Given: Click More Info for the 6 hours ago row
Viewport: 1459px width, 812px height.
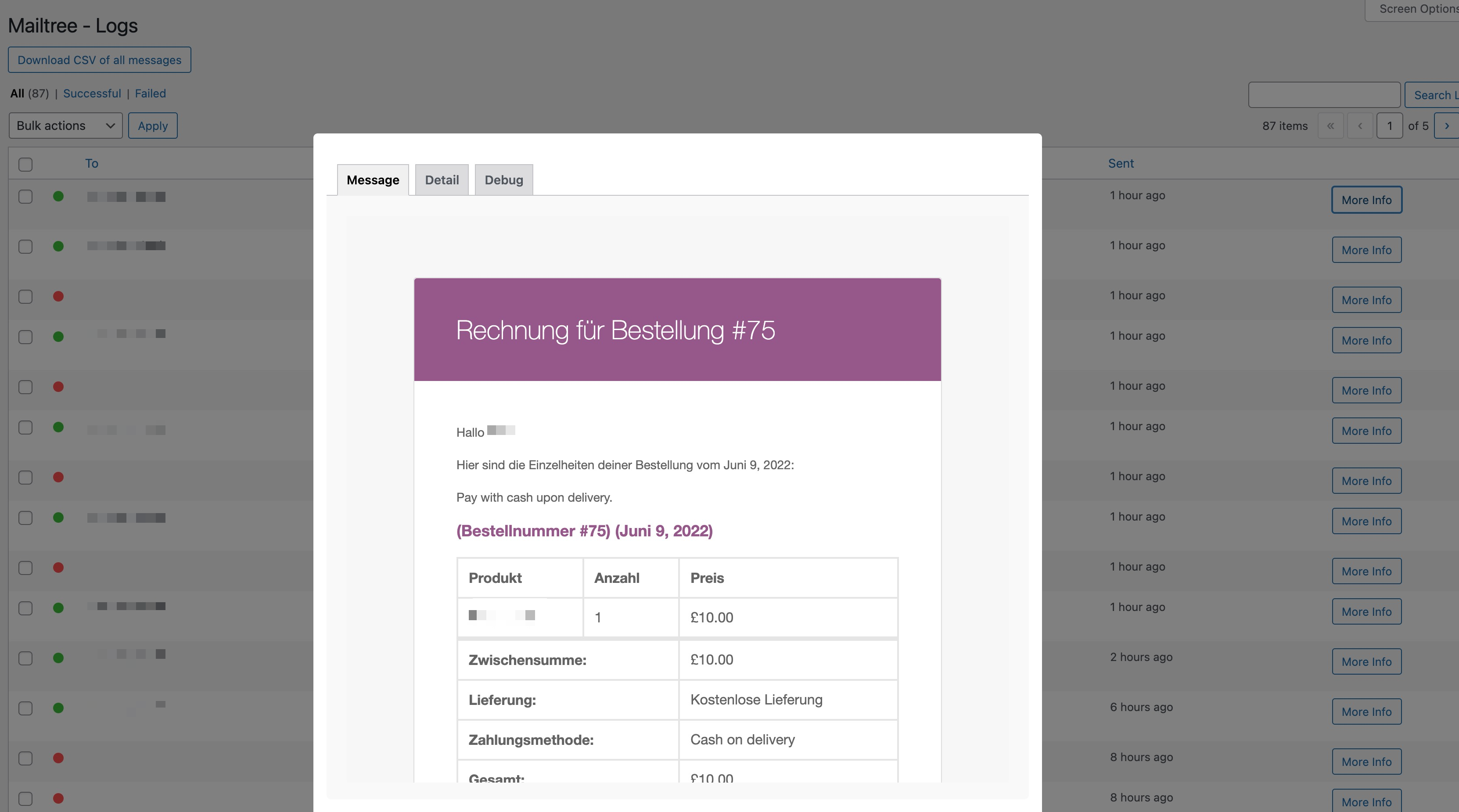Looking at the screenshot, I should pos(1367,712).
